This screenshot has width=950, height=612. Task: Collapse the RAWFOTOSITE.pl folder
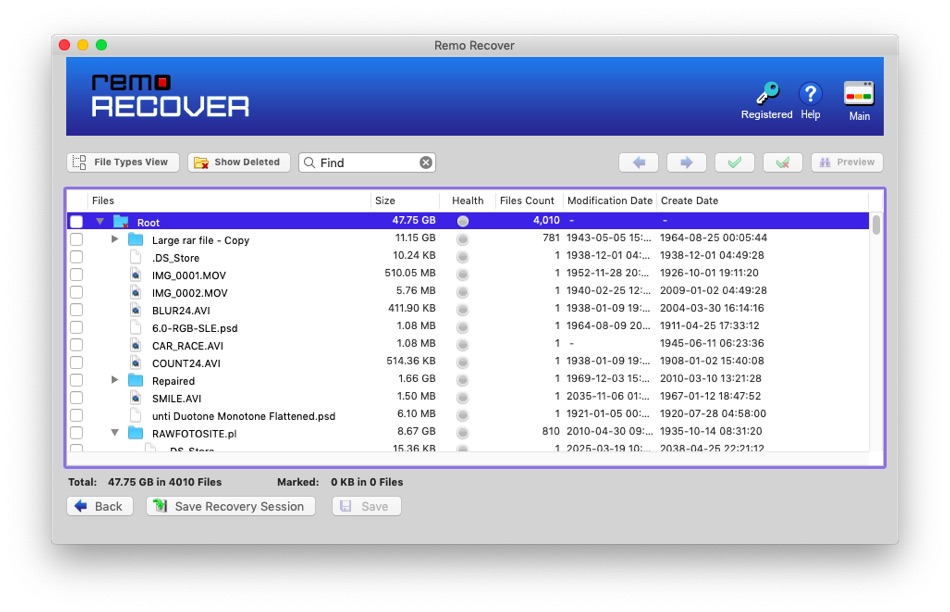[115, 432]
